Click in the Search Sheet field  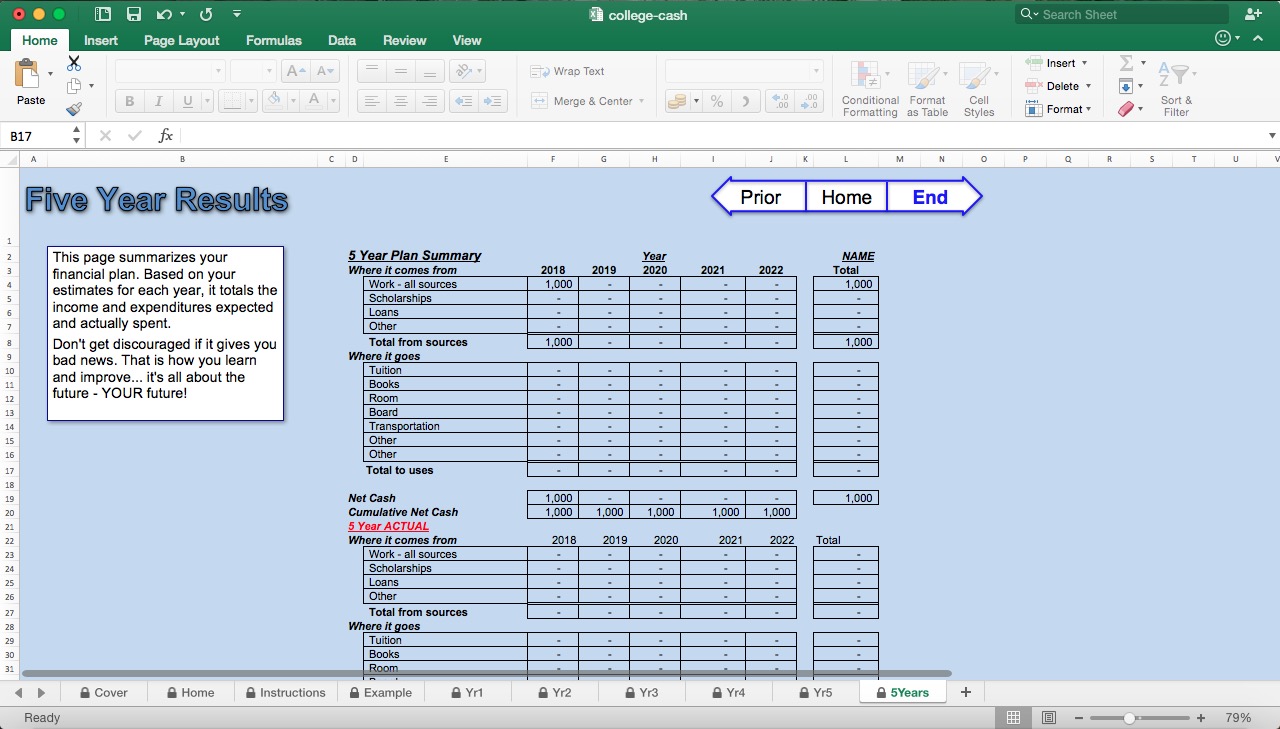coord(1121,14)
